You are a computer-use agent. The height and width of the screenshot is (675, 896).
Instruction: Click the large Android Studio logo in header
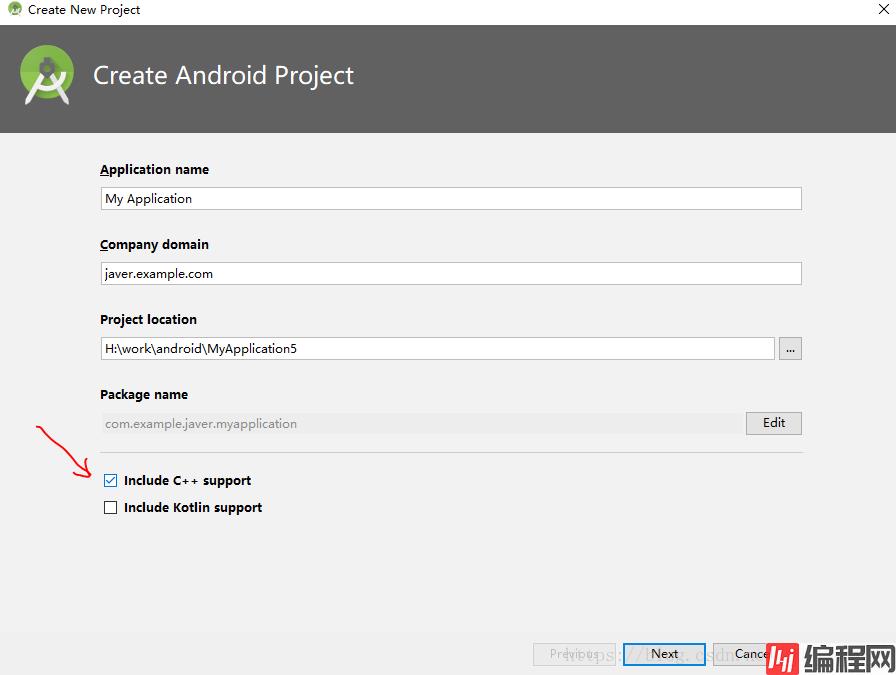[47, 75]
